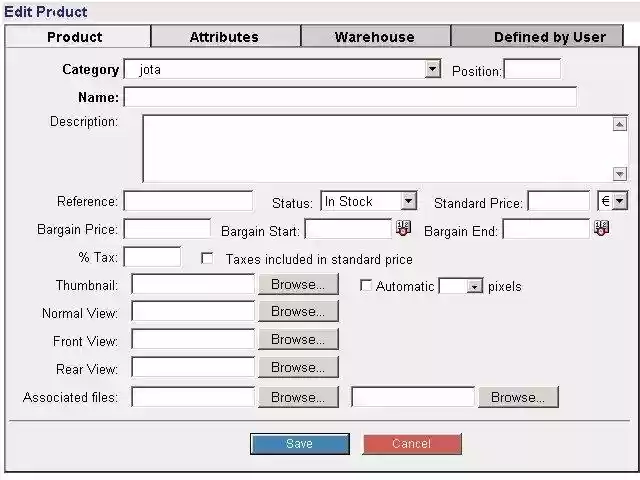
Task: Click the red Cancel button
Action: 412,444
